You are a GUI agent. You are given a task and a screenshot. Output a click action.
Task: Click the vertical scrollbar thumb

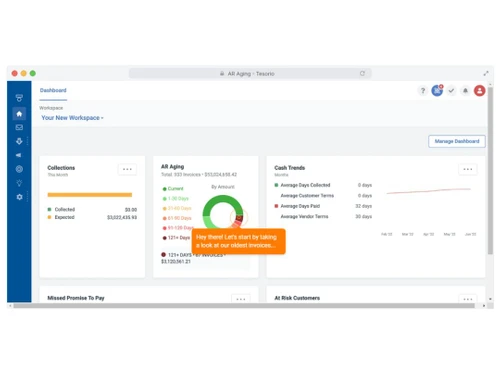[490, 170]
